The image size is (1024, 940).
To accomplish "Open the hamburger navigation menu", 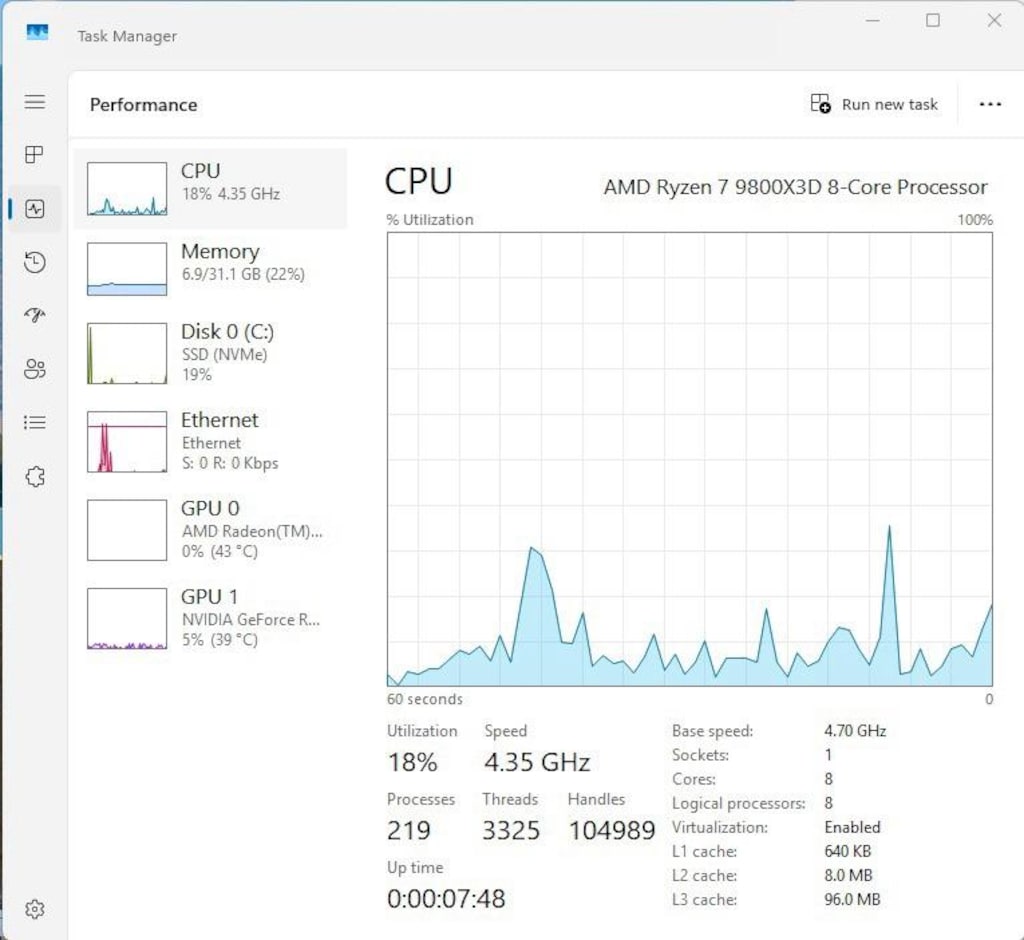I will tap(35, 102).
